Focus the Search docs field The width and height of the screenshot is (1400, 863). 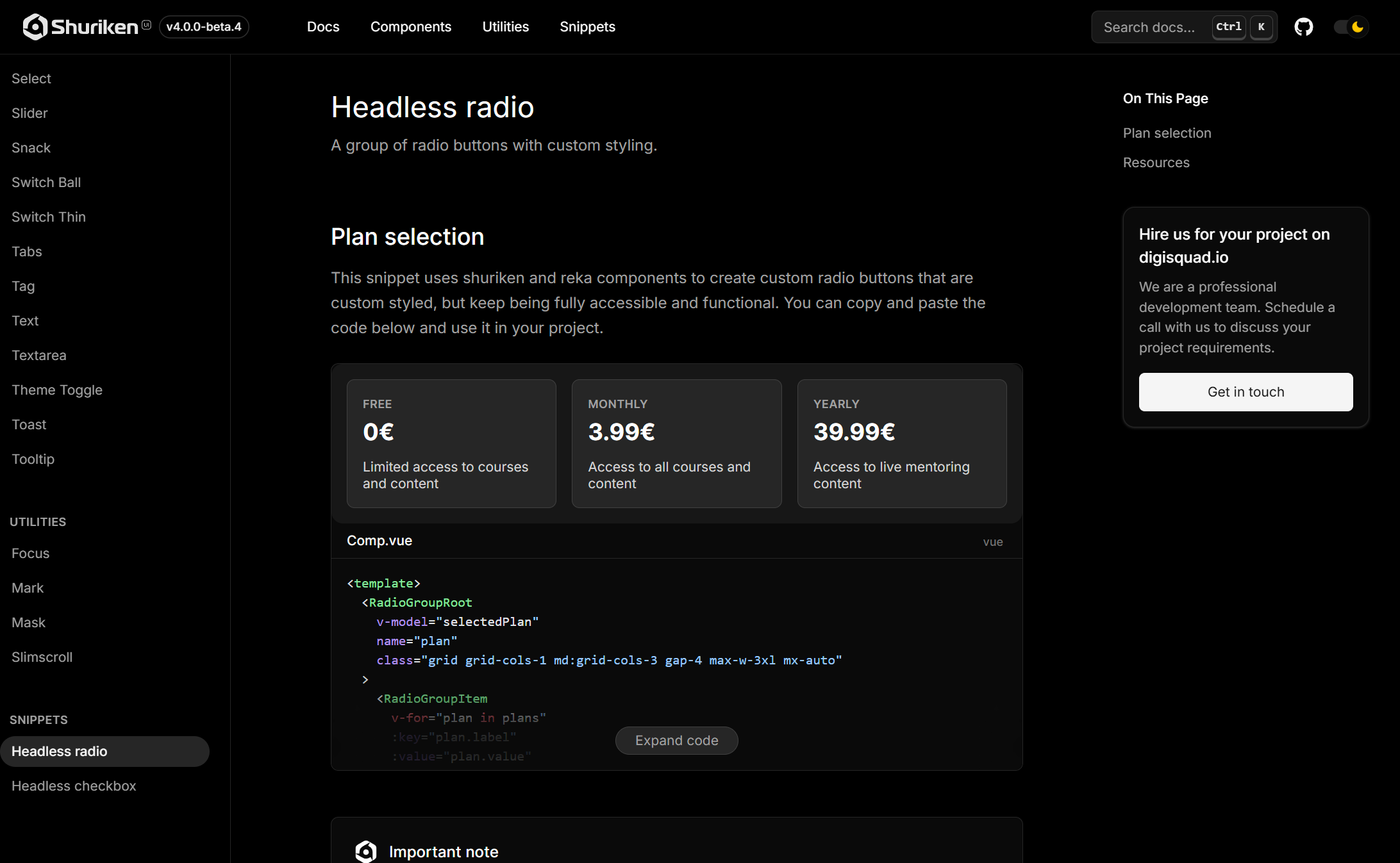click(x=1184, y=27)
